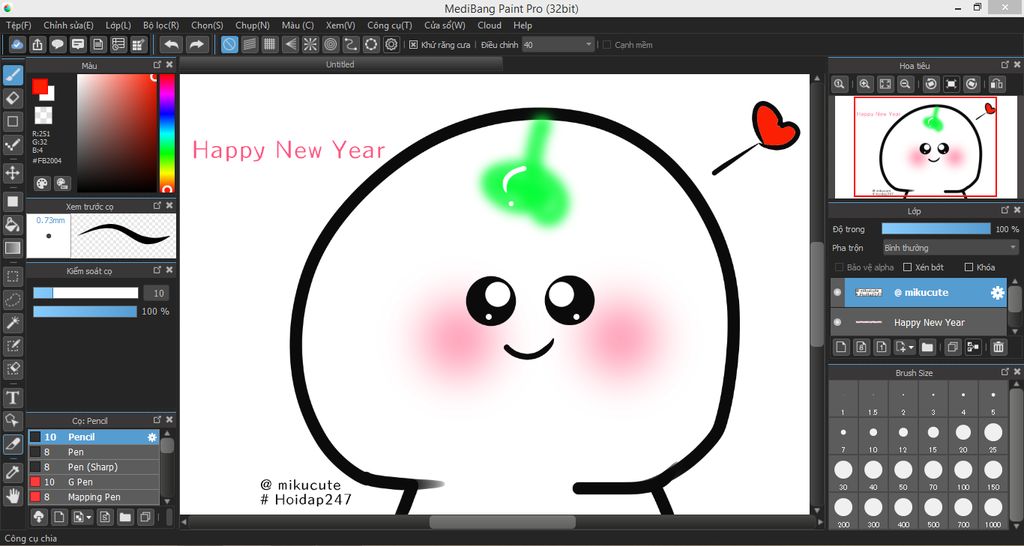
Task: Hide the Happy New Year layer
Action: (837, 323)
